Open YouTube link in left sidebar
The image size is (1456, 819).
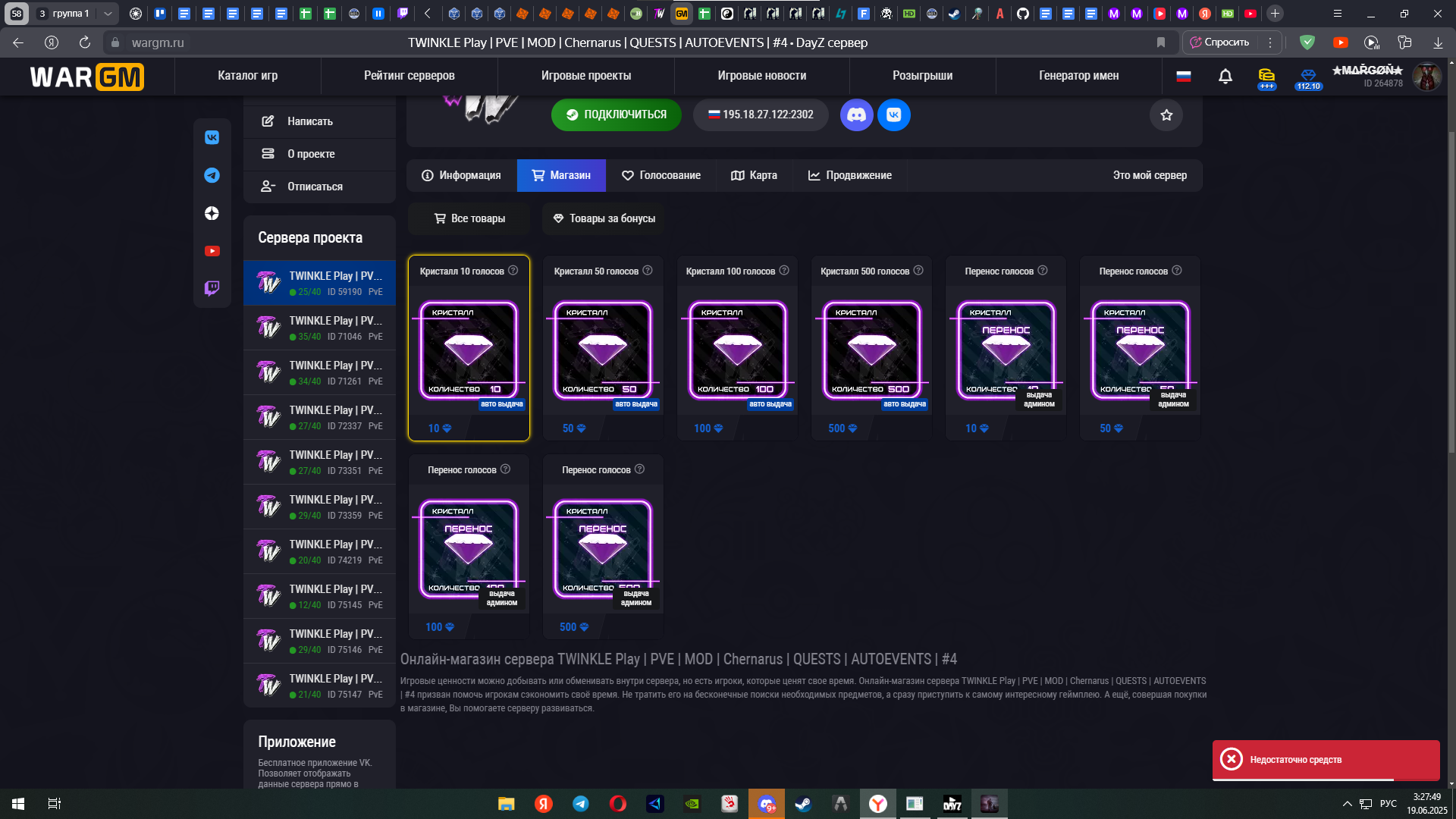[x=212, y=251]
